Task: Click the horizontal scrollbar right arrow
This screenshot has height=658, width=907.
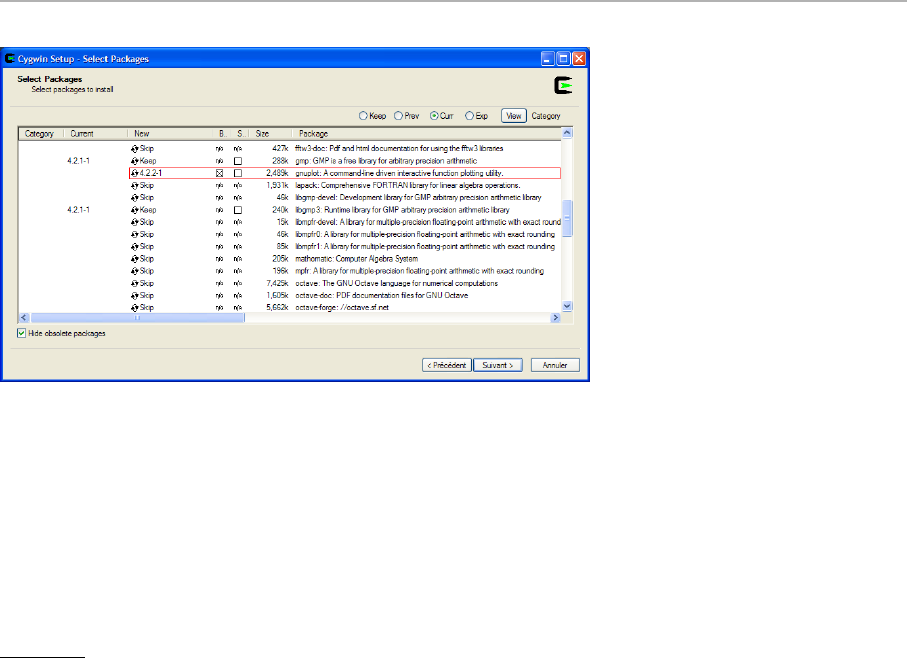Action: coord(556,317)
